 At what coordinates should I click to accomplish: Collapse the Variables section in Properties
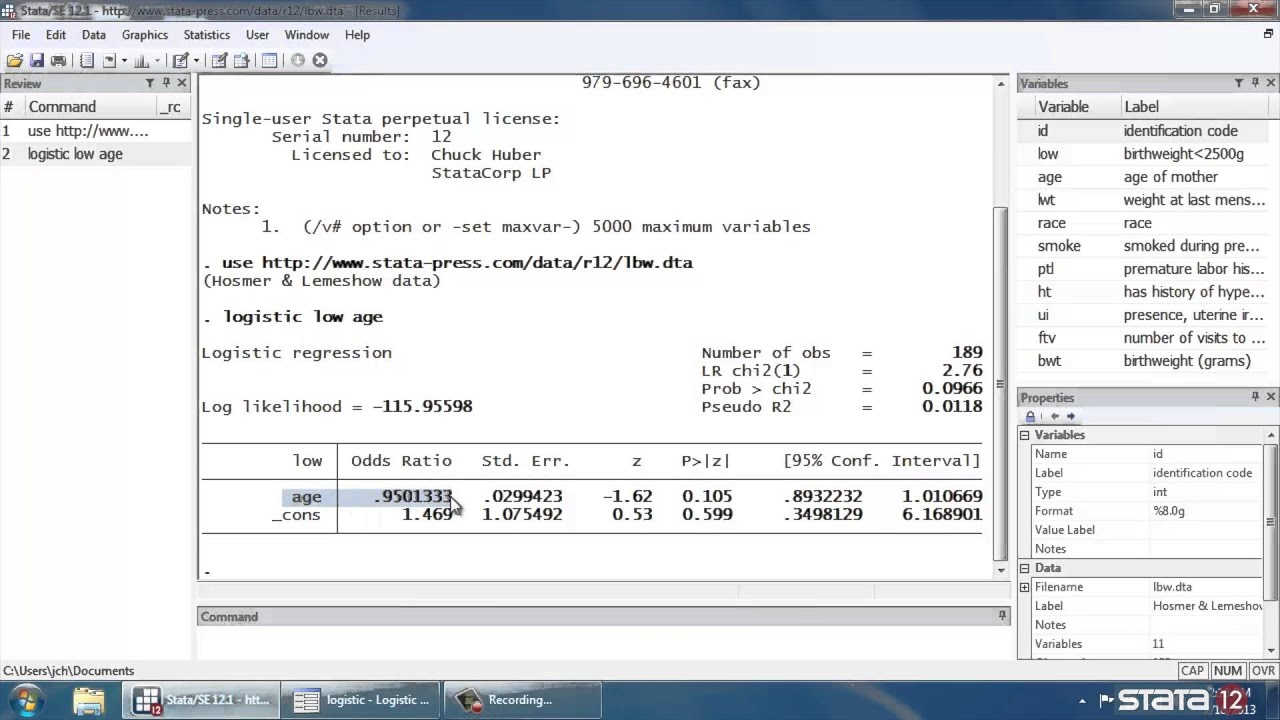click(1024, 435)
